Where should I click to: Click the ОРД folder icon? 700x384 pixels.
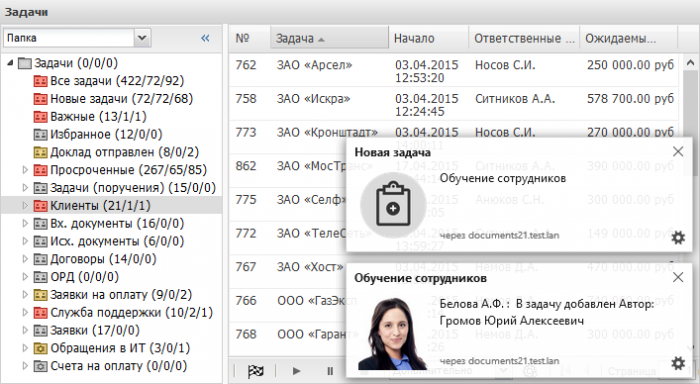pyautogui.click(x=41, y=277)
